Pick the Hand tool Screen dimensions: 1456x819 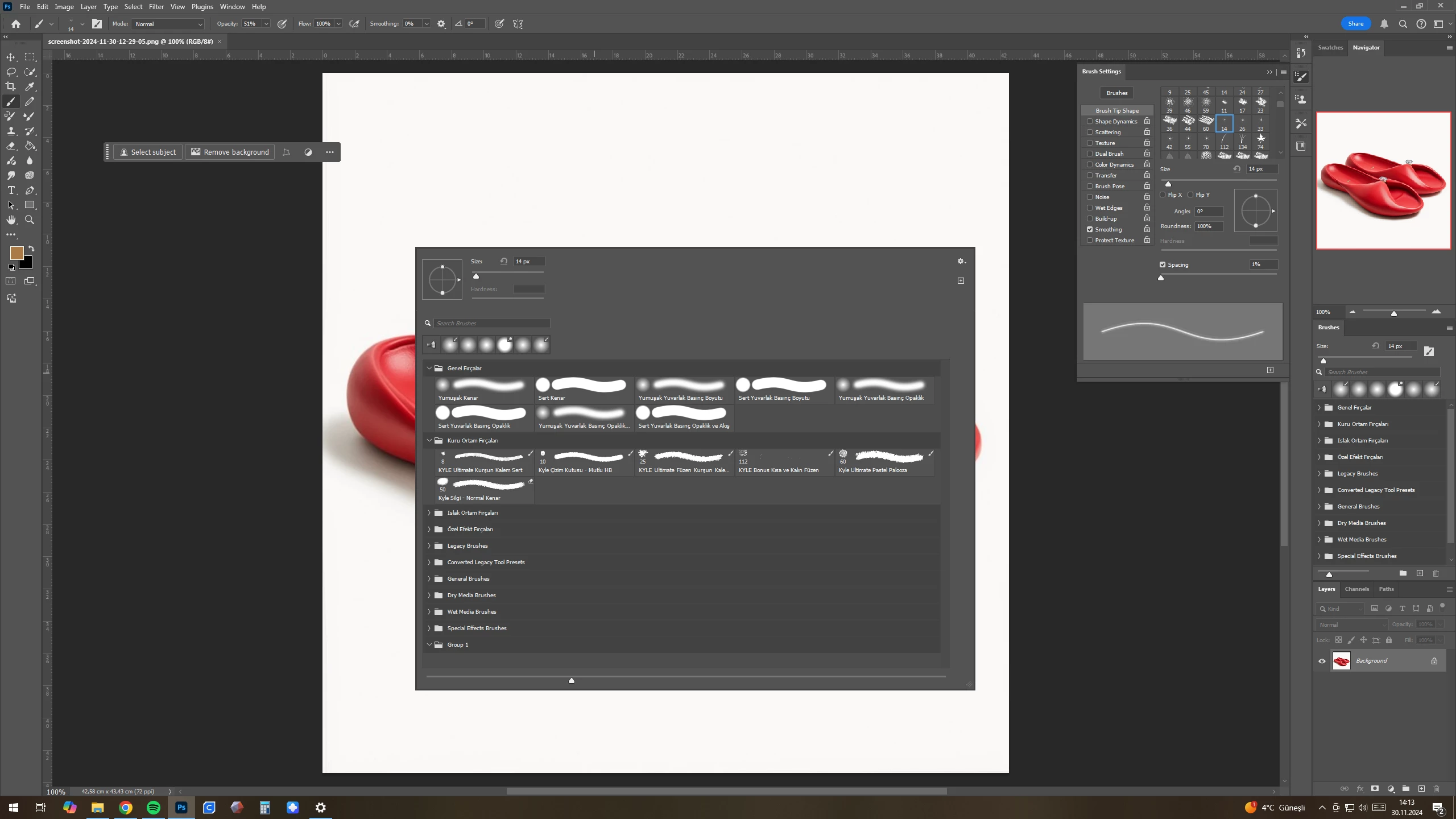click(x=11, y=220)
